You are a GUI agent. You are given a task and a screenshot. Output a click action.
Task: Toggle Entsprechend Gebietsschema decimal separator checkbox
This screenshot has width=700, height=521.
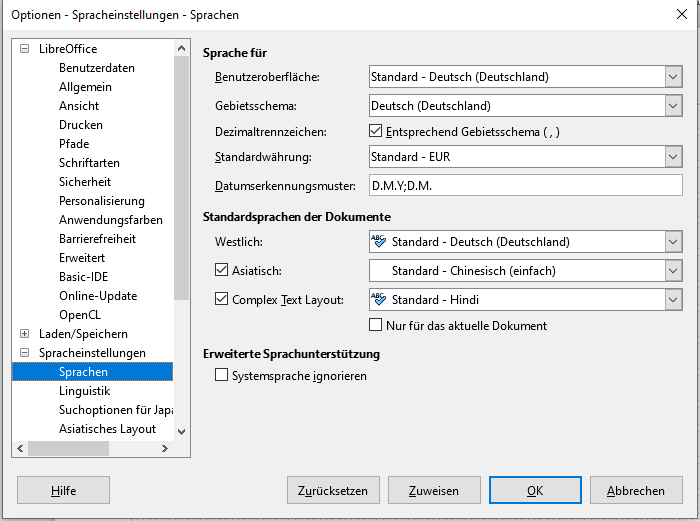(375, 131)
